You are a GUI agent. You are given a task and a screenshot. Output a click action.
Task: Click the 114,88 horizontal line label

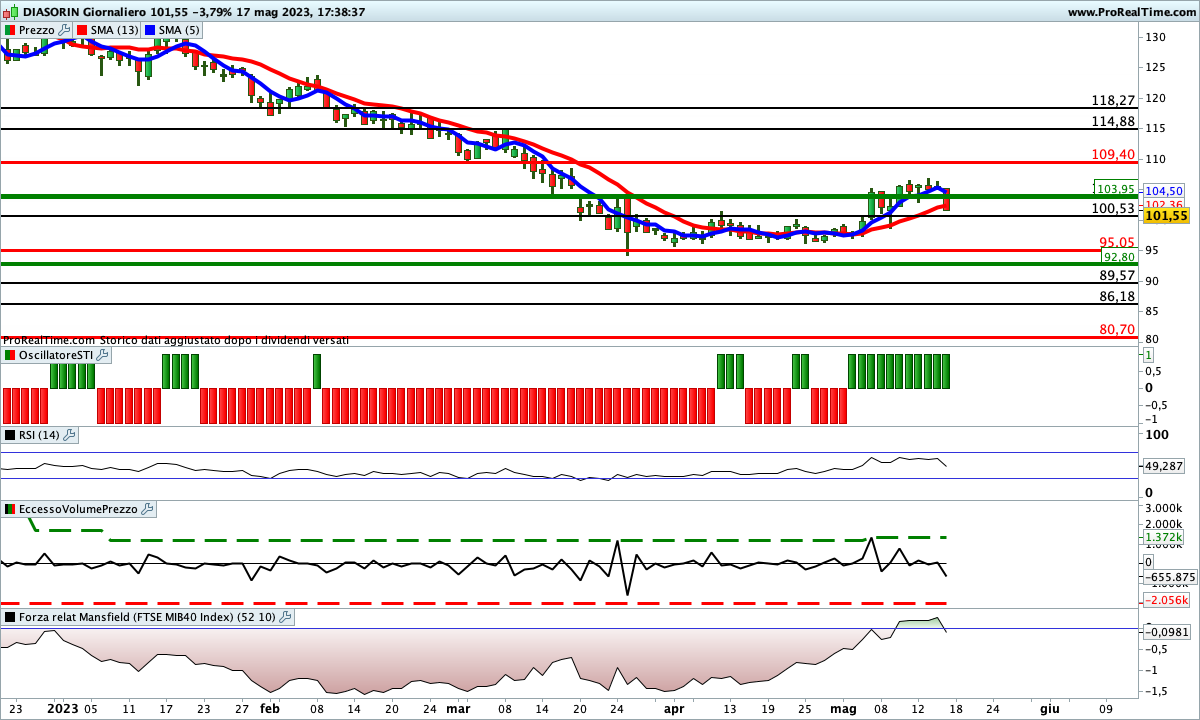(x=1114, y=121)
